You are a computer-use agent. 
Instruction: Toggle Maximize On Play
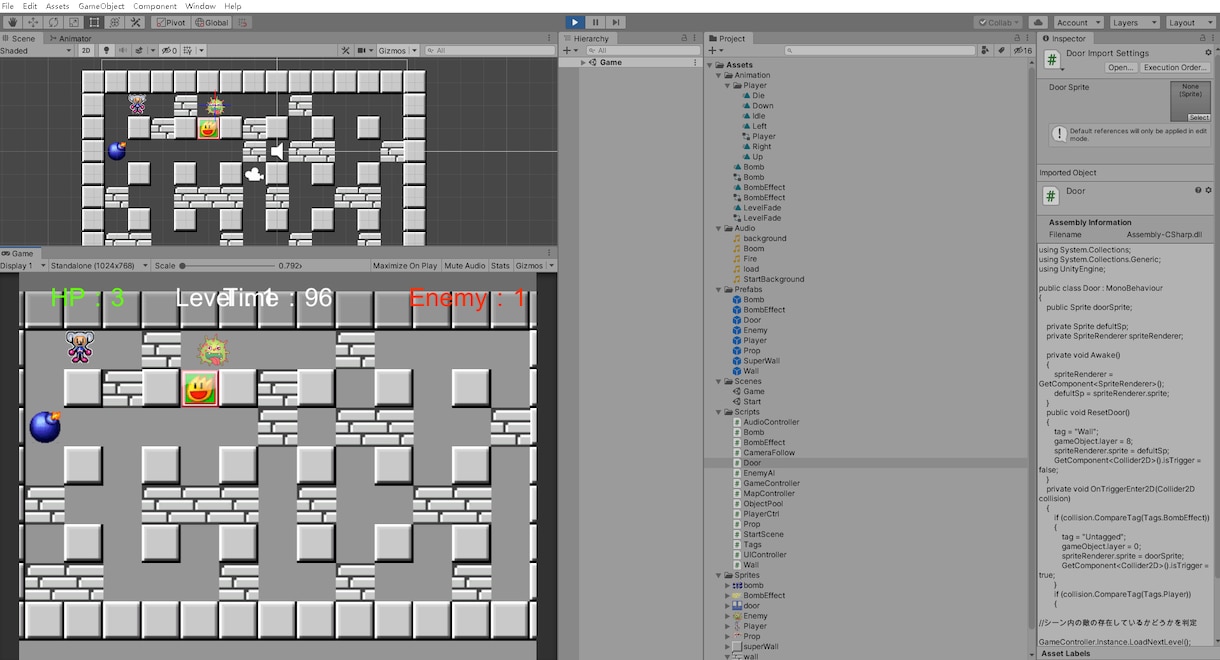click(405, 266)
